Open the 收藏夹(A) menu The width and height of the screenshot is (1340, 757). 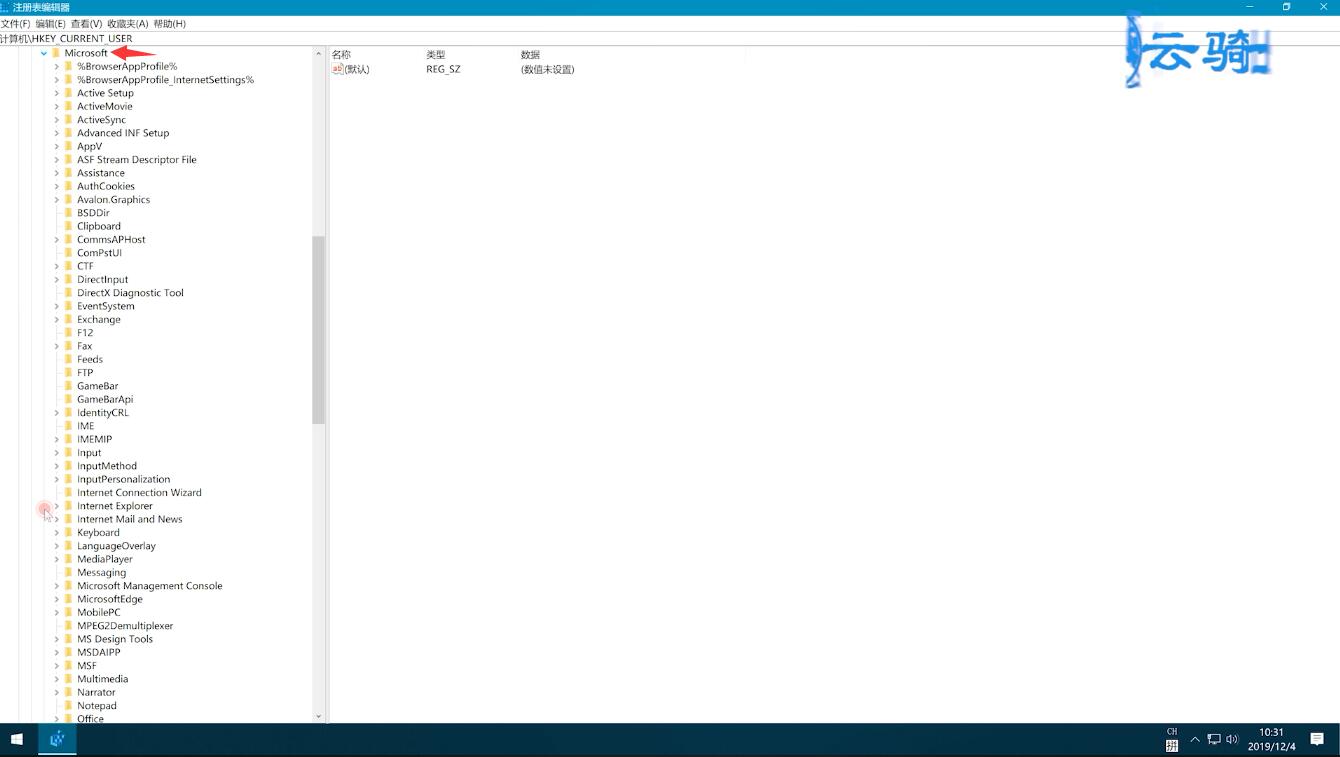click(127, 23)
